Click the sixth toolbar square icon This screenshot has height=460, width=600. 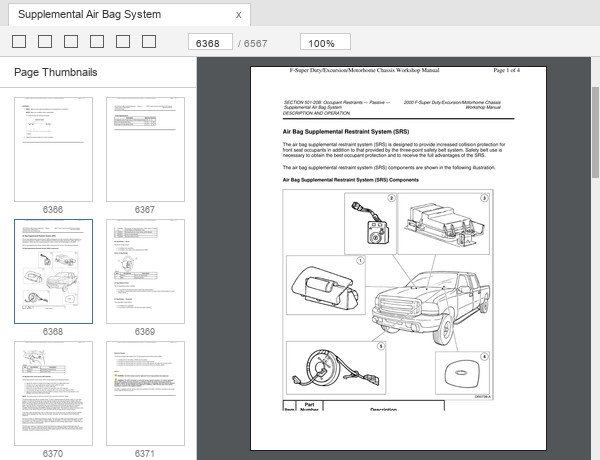pyautogui.click(x=149, y=41)
